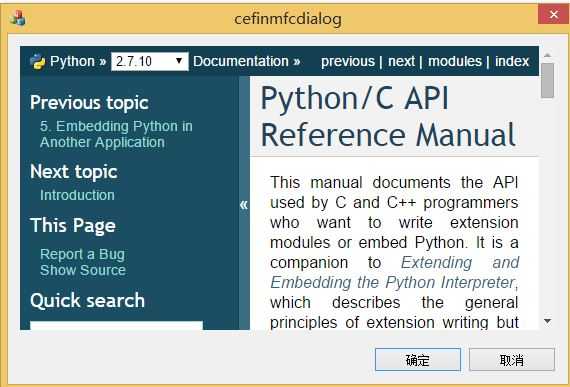The image size is (570, 387).
Task: Click the Python logo icon in navigation bar
Action: [x=37, y=62]
